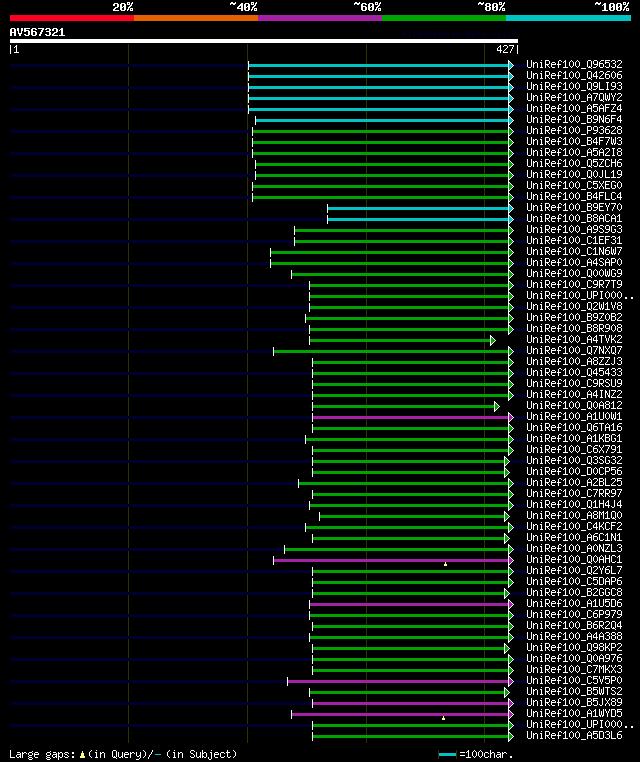Select the UniRef100_A4TVK2 label
The width and height of the screenshot is (640, 762).
pos(574,339)
